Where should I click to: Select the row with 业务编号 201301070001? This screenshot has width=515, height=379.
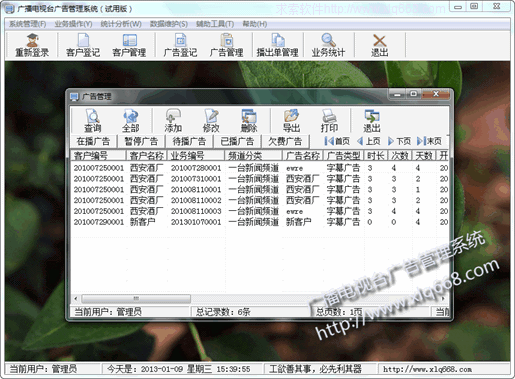tap(260, 222)
